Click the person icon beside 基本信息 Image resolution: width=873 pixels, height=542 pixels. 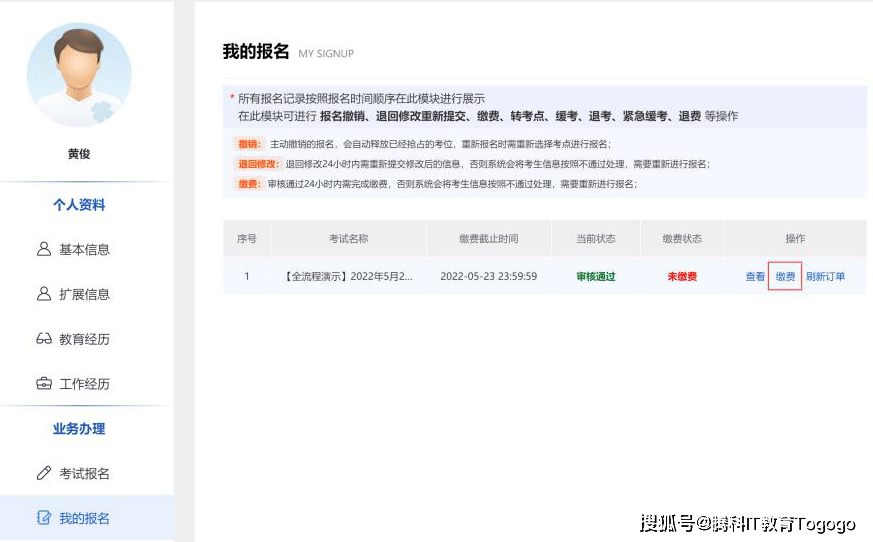tap(43, 249)
